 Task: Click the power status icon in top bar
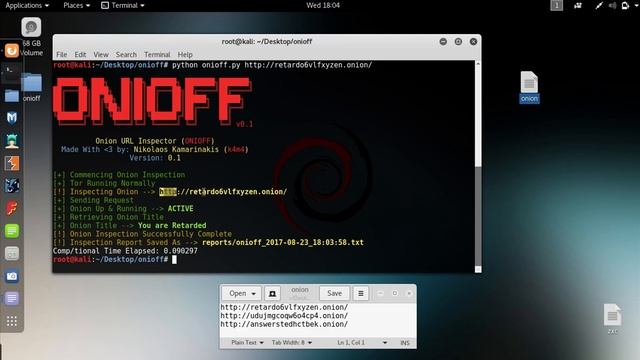625,5
